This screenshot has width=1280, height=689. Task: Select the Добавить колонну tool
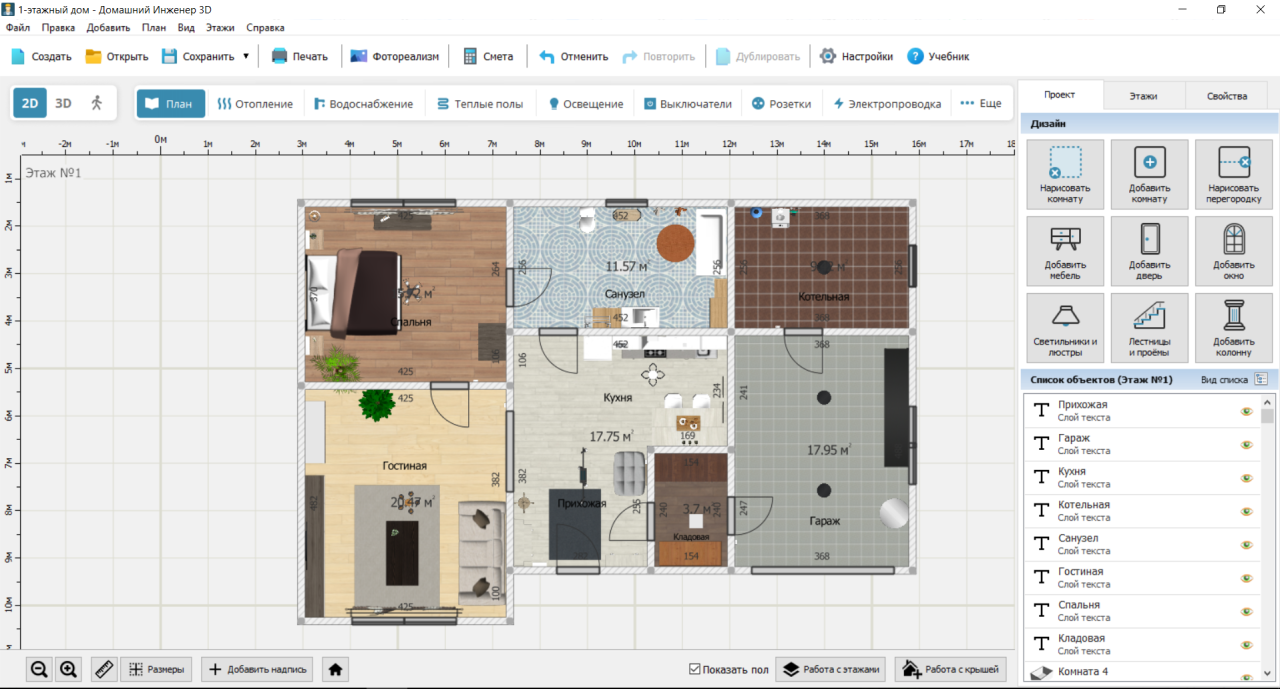click(1234, 327)
